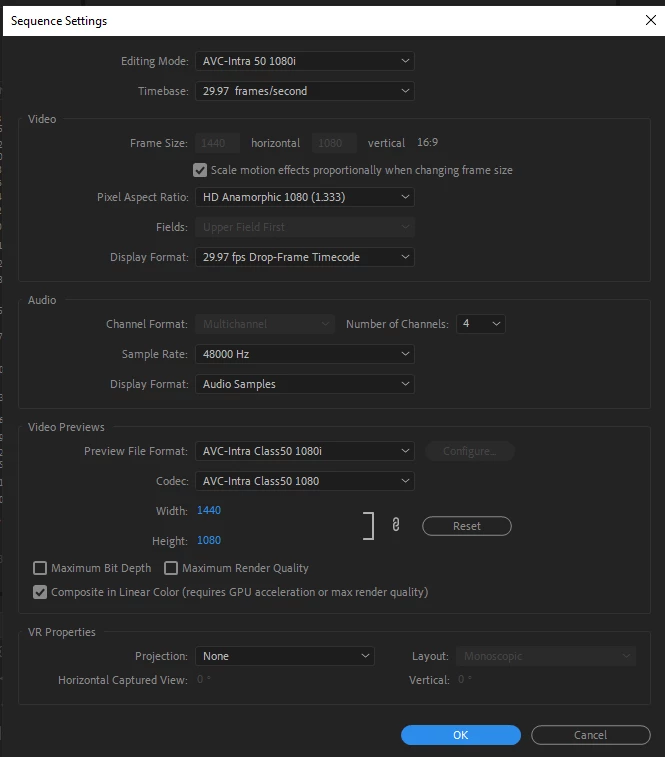Click the Audio section heading
This screenshot has height=757, width=665.
point(42,300)
